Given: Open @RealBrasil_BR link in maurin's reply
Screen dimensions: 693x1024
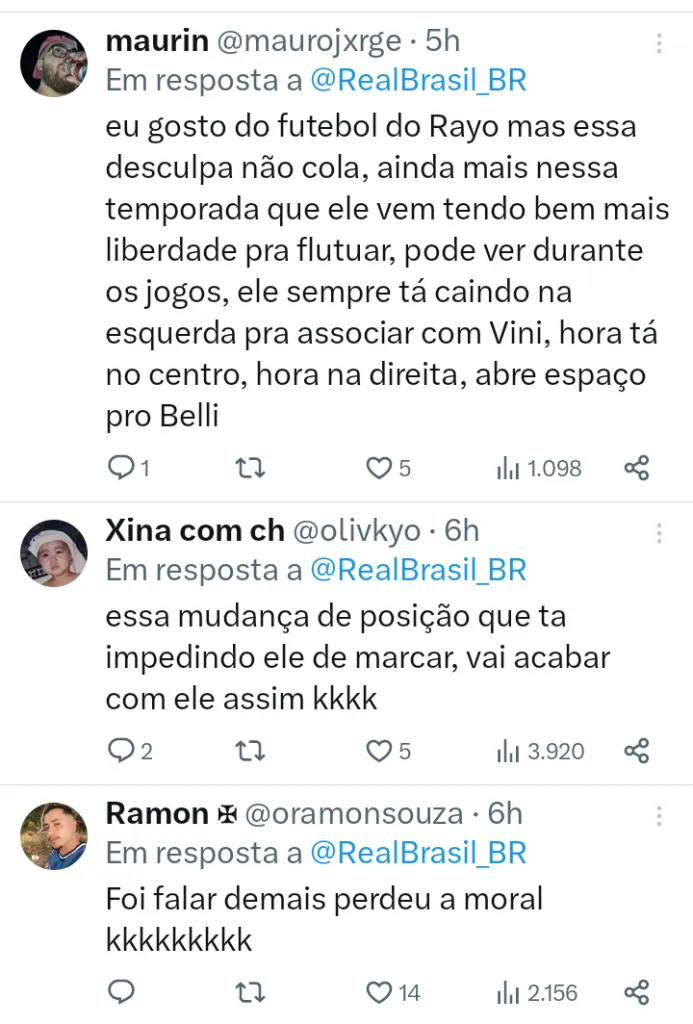Looking at the screenshot, I should coord(418,80).
